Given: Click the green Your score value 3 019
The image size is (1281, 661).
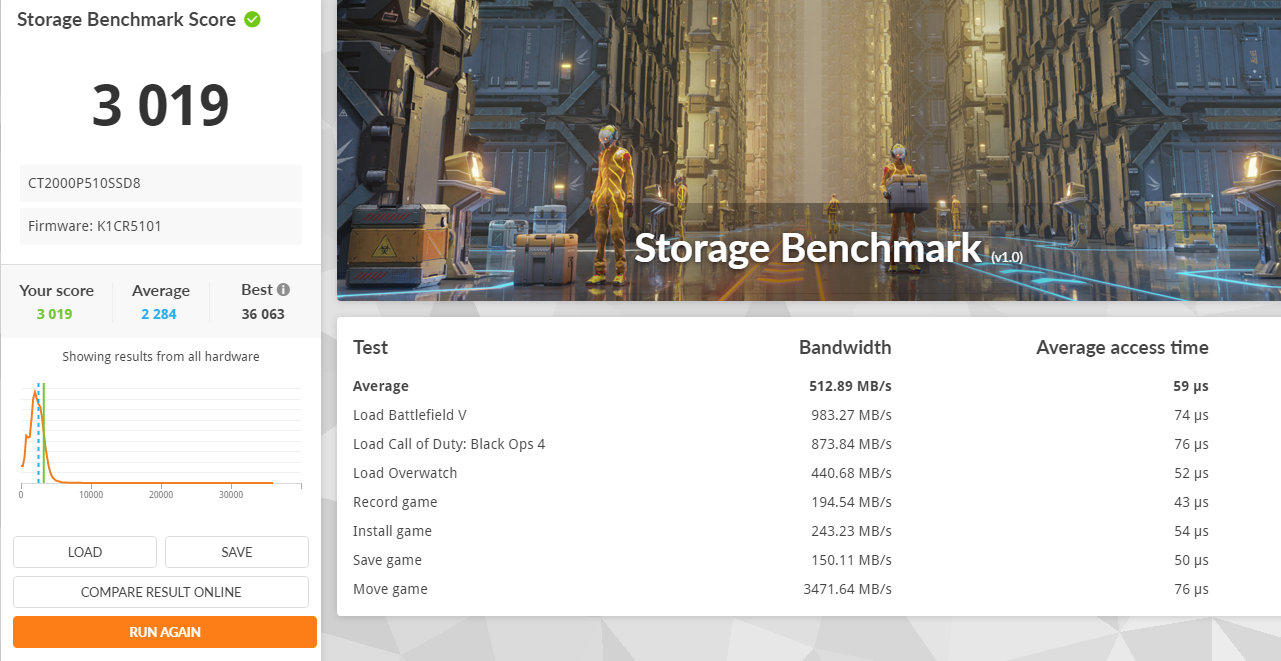Looking at the screenshot, I should coord(55,314).
